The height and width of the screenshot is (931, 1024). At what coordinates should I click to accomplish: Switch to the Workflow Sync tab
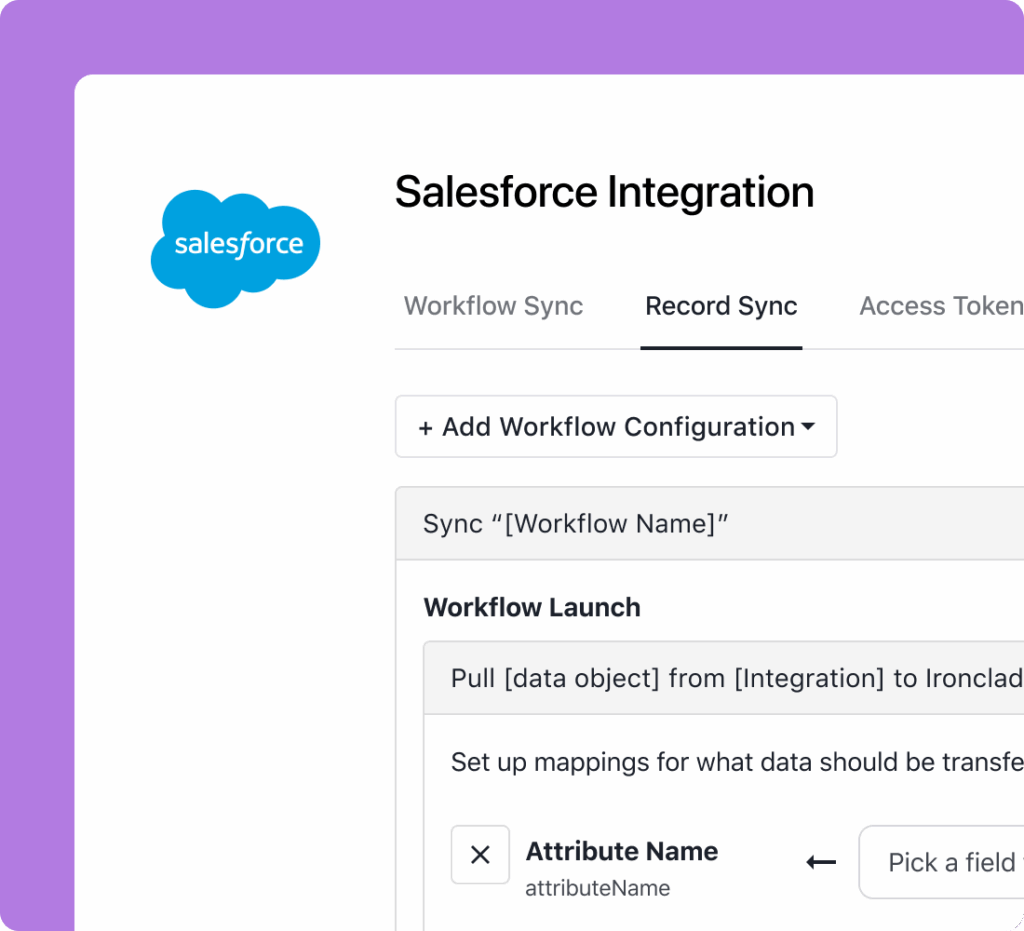point(493,306)
